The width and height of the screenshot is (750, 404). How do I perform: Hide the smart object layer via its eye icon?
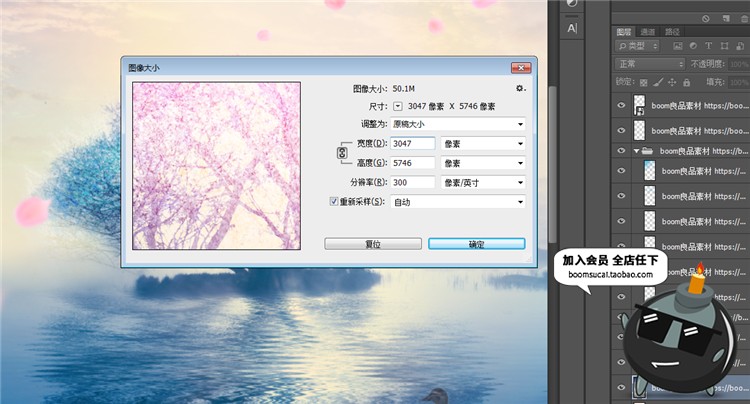coord(621,105)
